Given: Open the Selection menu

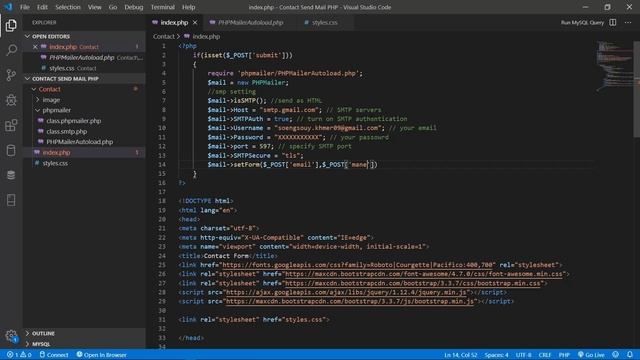Looking at the screenshot, I should click(68, 7).
